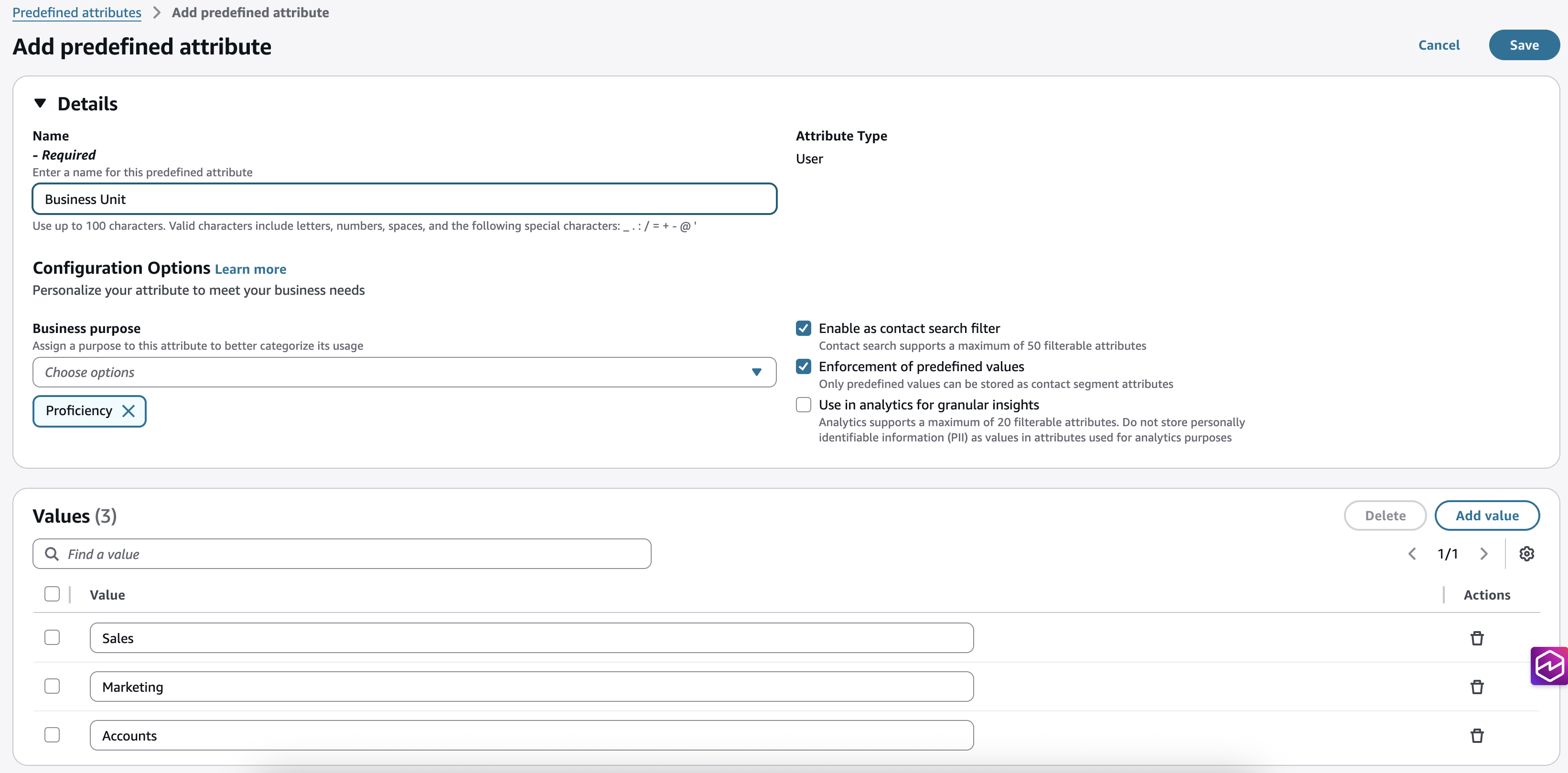Toggle Enforcement of predefined values checkbox
Screen dimensions: 1568x773
(x=804, y=366)
